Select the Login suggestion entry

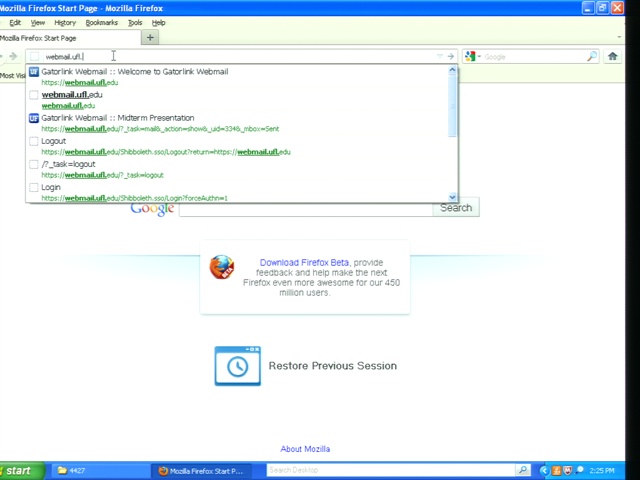[x=237, y=192]
